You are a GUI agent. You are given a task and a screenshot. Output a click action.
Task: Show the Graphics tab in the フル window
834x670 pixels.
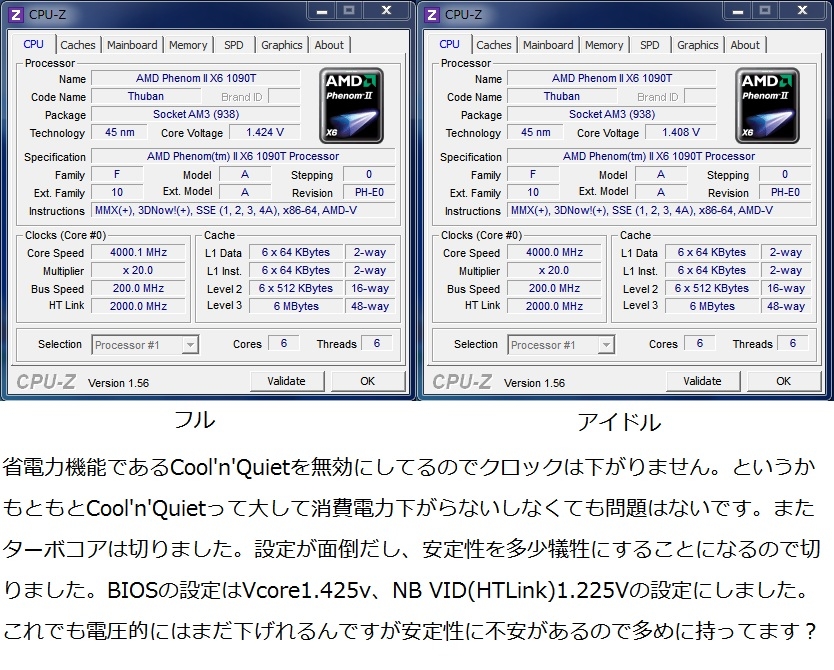[x=281, y=45]
